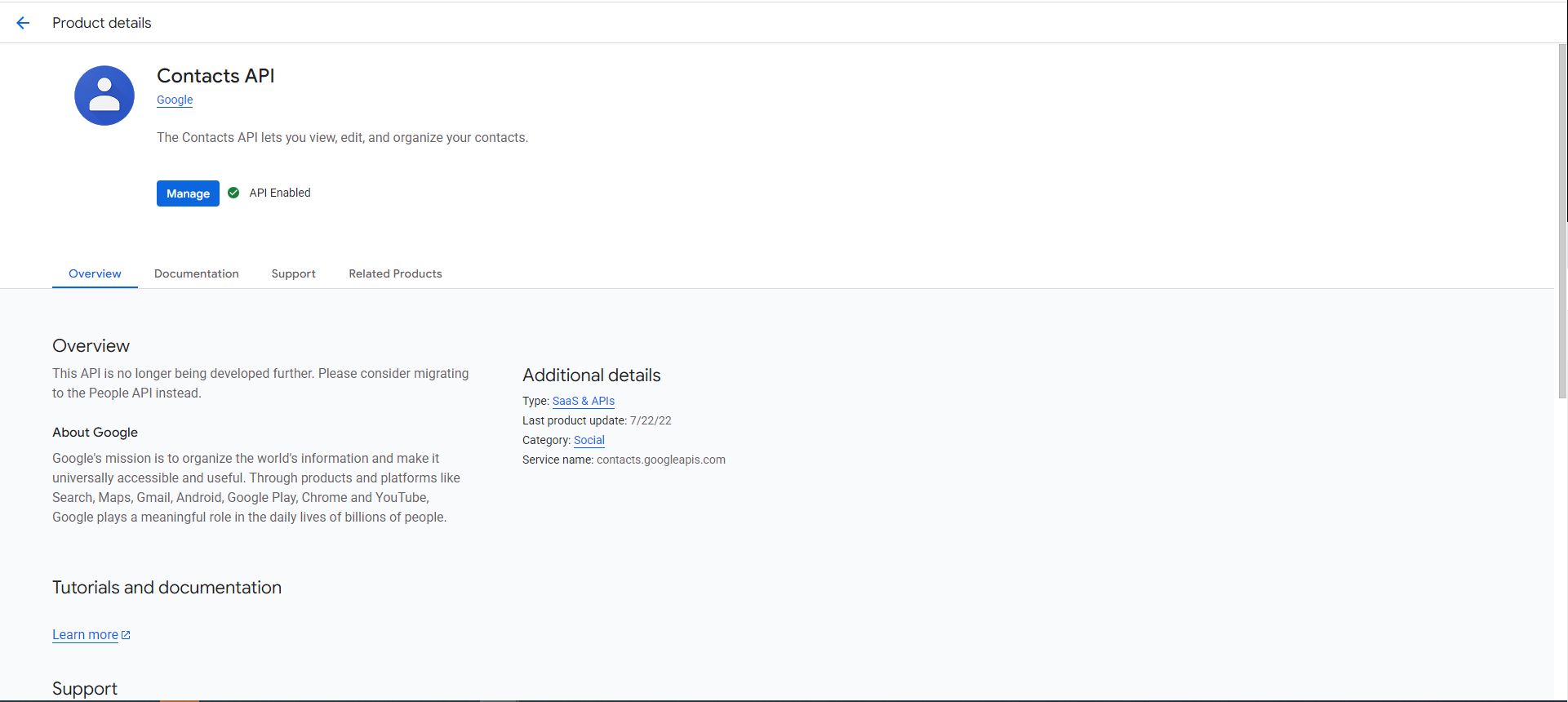Click the vertical page scrollbar
Image resolution: width=1568 pixels, height=702 pixels.
point(1562,220)
